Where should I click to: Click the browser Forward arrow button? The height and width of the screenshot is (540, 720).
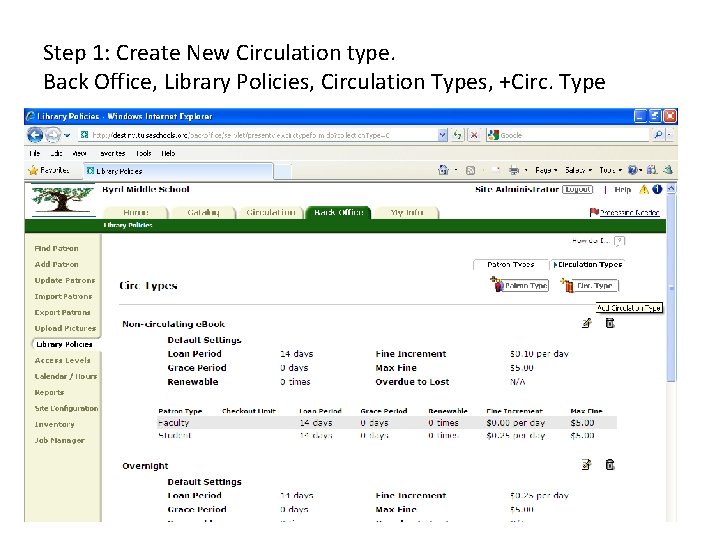[52, 135]
